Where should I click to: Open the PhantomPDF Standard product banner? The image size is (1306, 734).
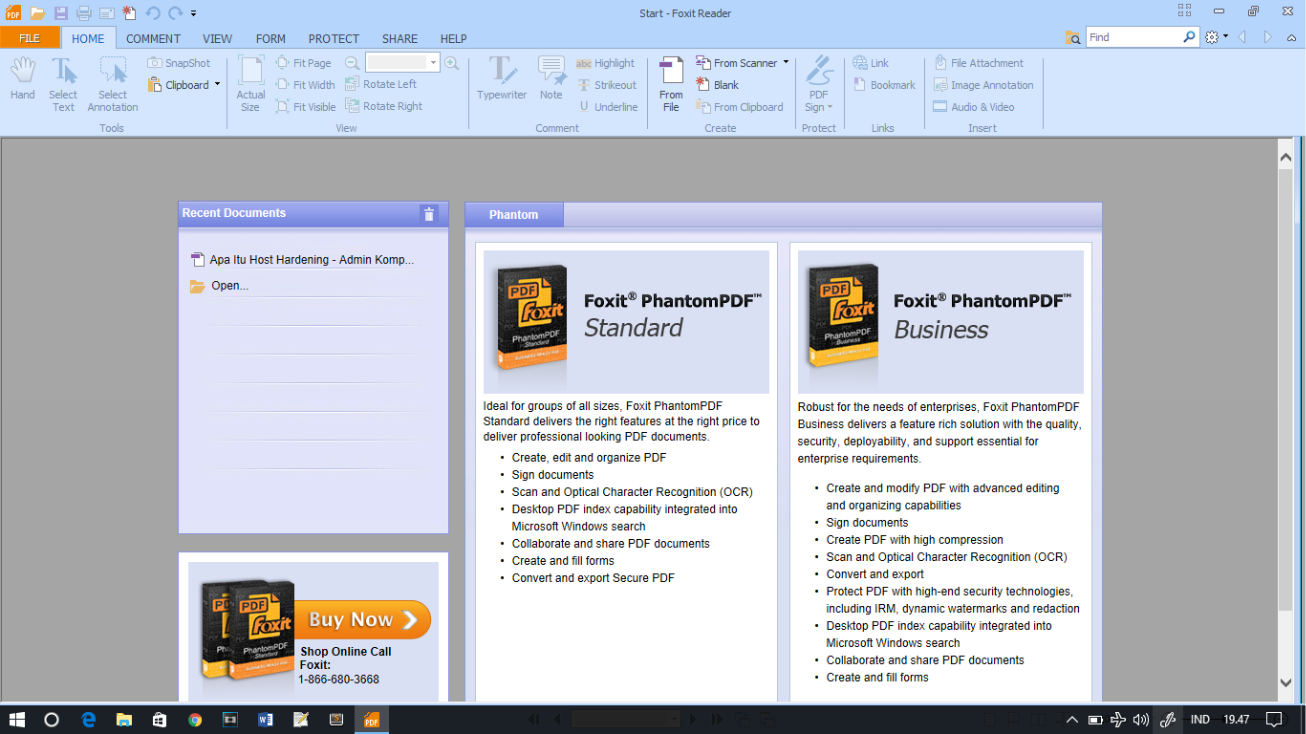[x=626, y=322]
